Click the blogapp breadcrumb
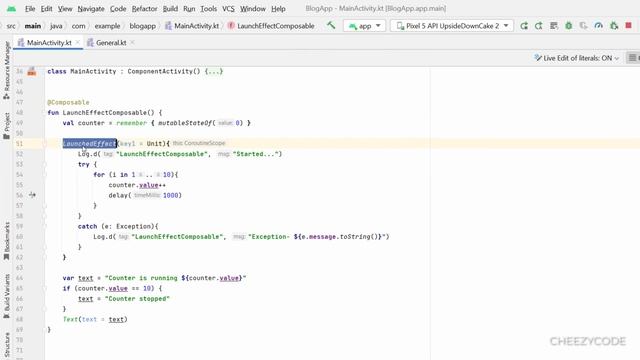 click(142, 26)
